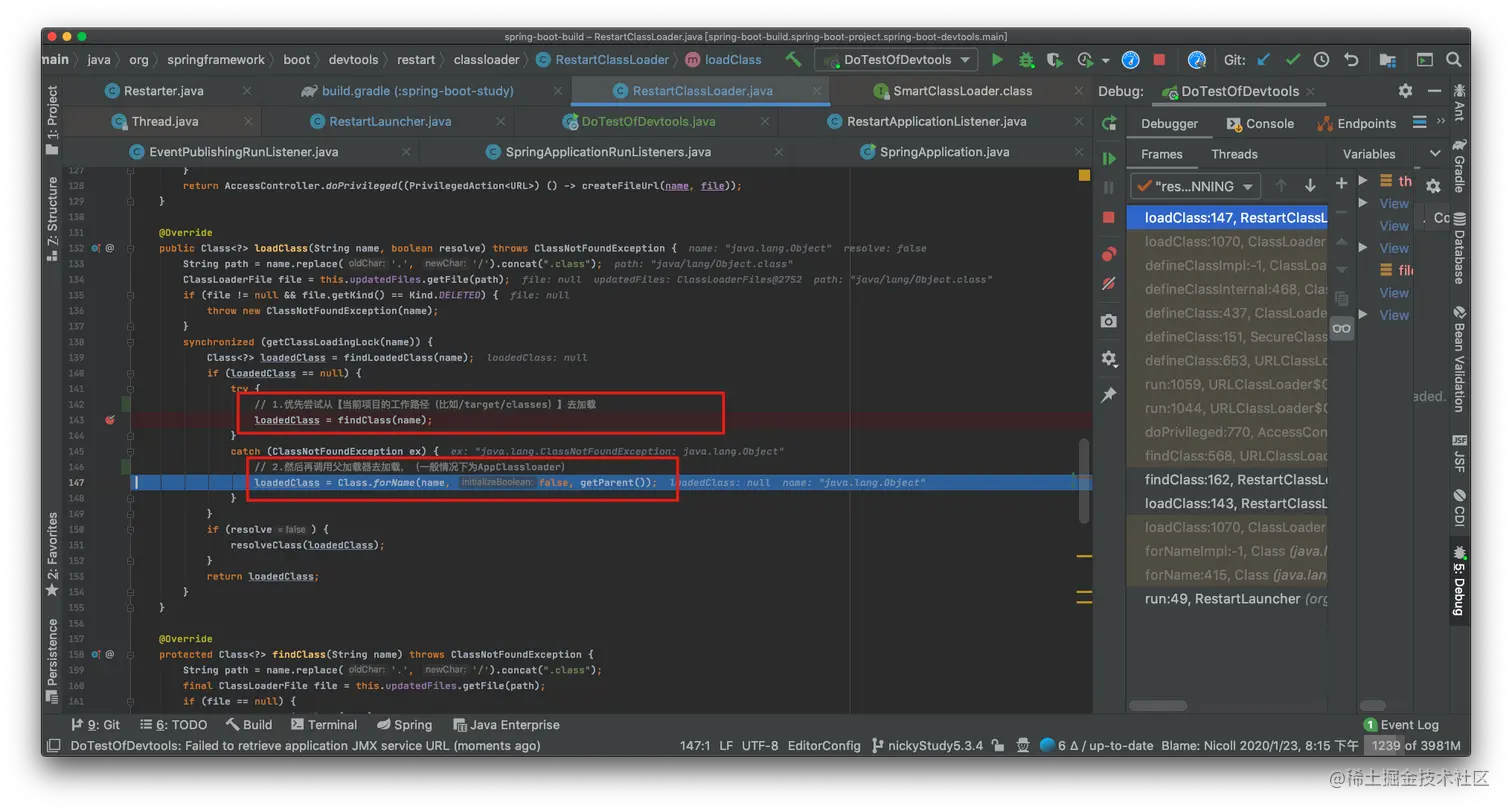
Task: Switch to the Threads tab
Action: pyautogui.click(x=1234, y=154)
